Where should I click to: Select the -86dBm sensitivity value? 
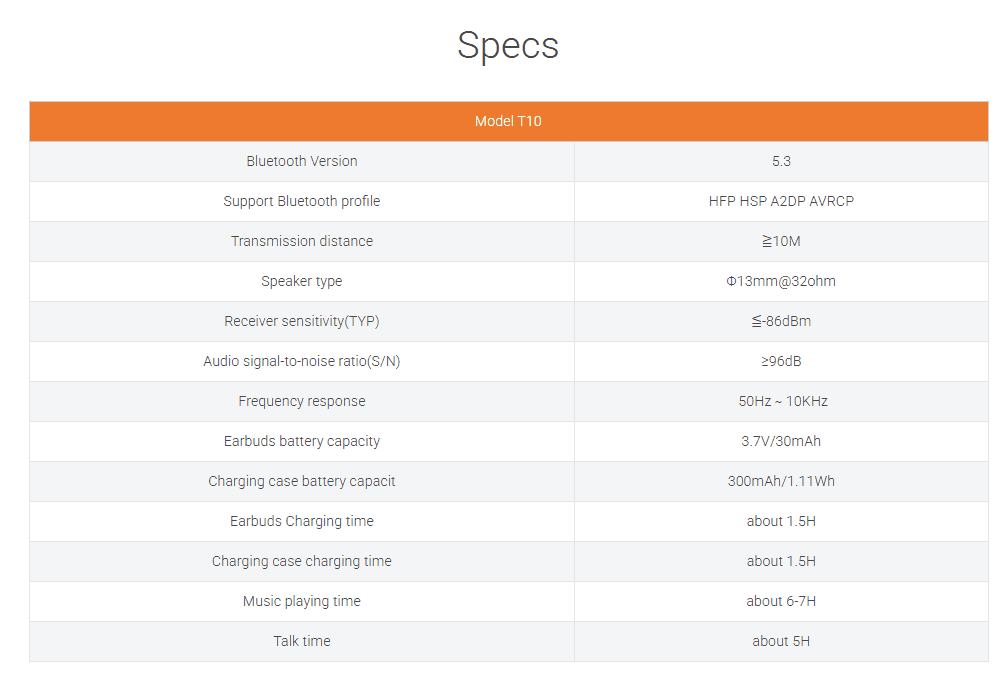781,321
